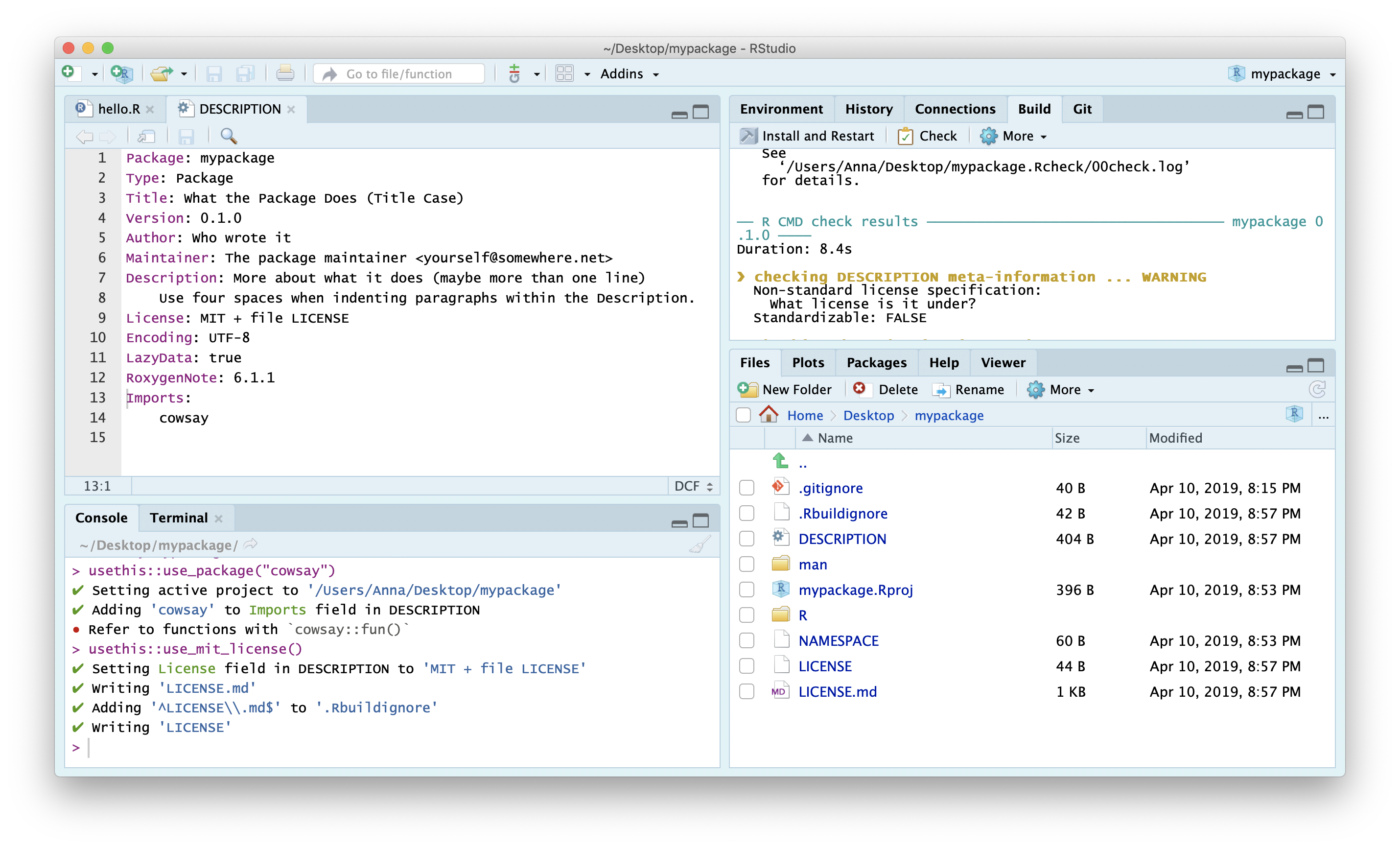Image resolution: width=1400 pixels, height=849 pixels.
Task: Click the view working directory arrow in Console
Action: click(x=251, y=544)
